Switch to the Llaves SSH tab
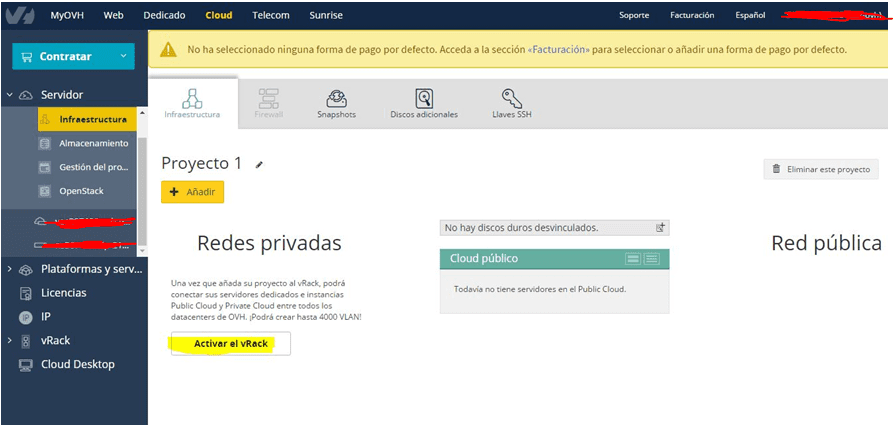 click(x=512, y=104)
